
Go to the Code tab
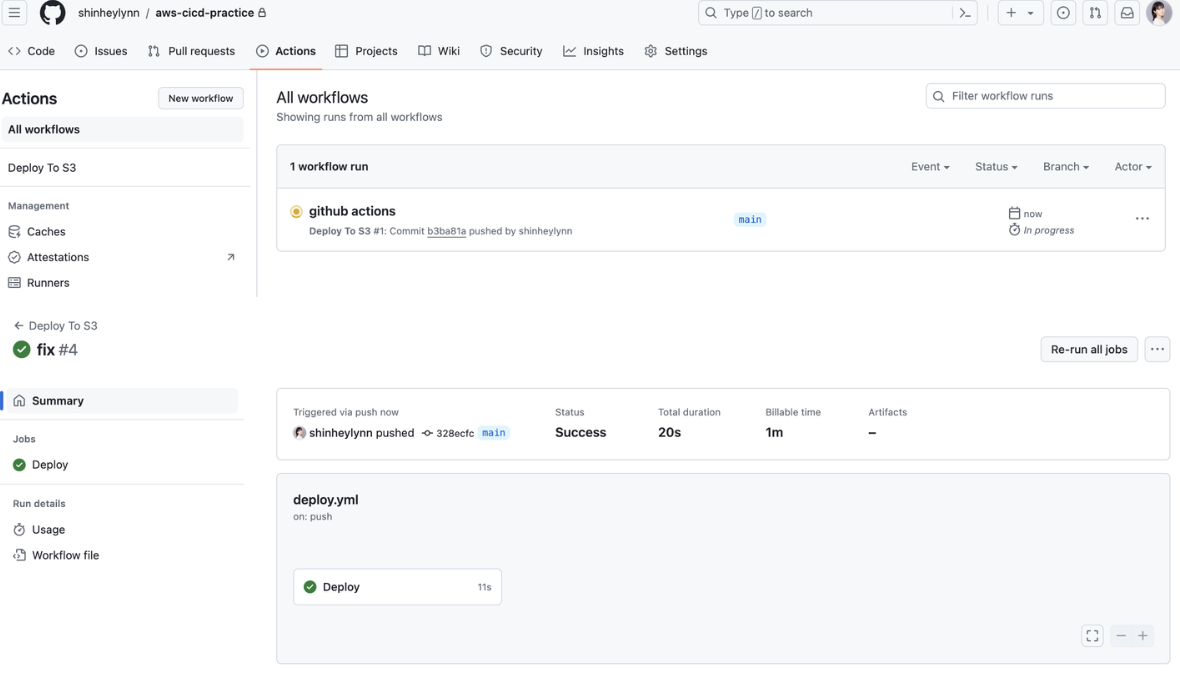click(x=32, y=51)
